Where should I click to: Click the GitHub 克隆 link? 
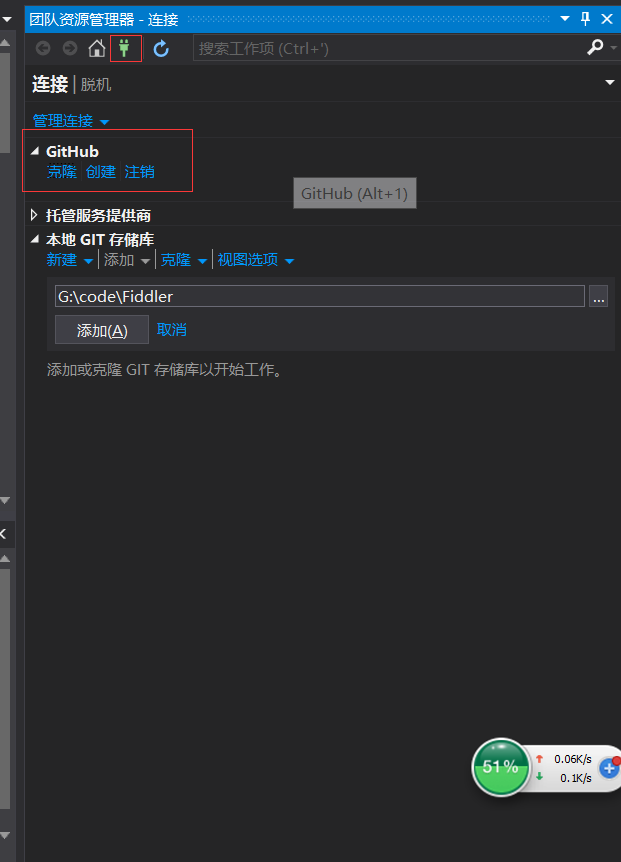click(x=62, y=172)
